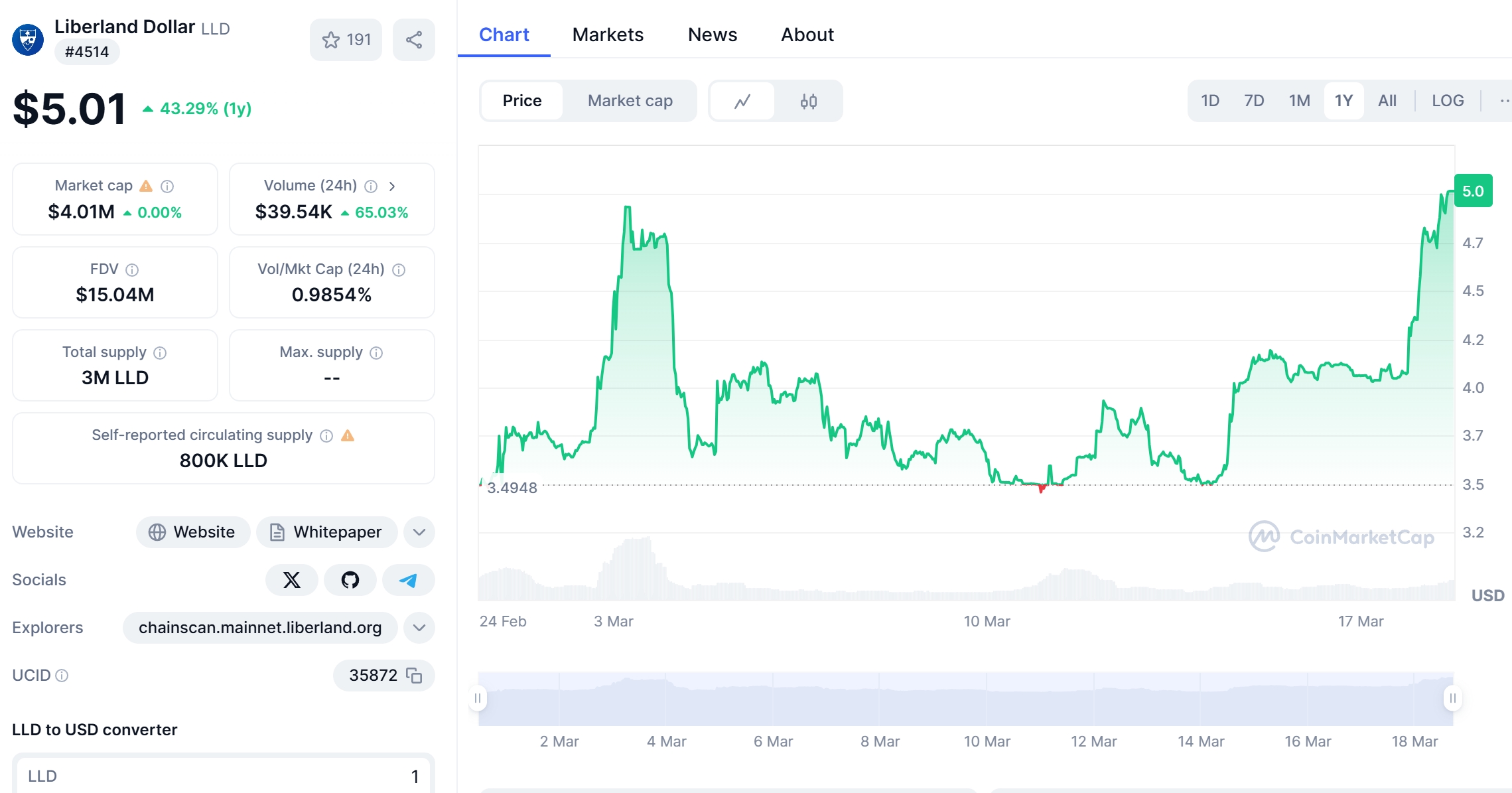1512x793 pixels.
Task: Click the FDV info icon
Action: point(132,269)
